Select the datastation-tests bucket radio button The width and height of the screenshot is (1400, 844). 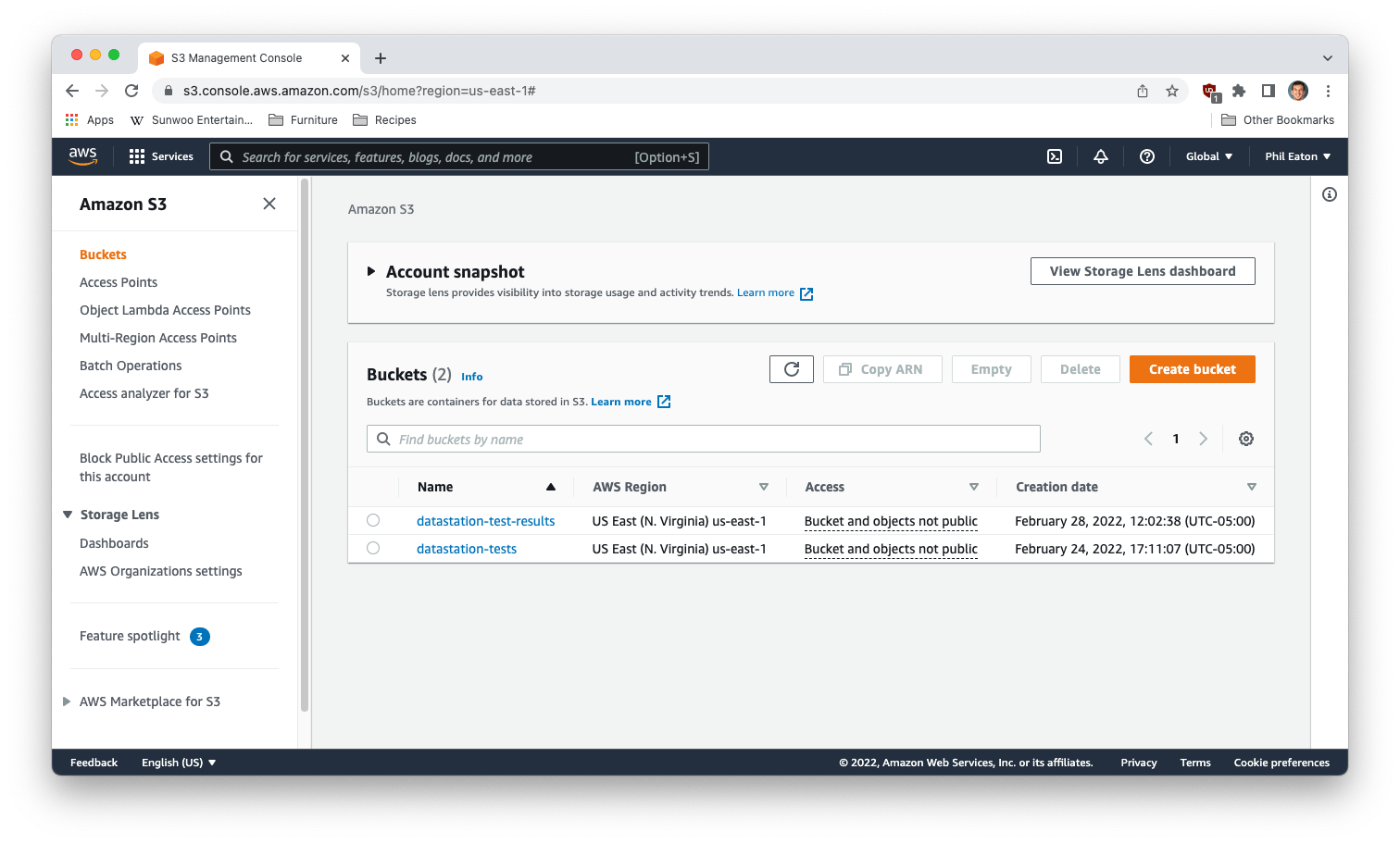click(373, 547)
